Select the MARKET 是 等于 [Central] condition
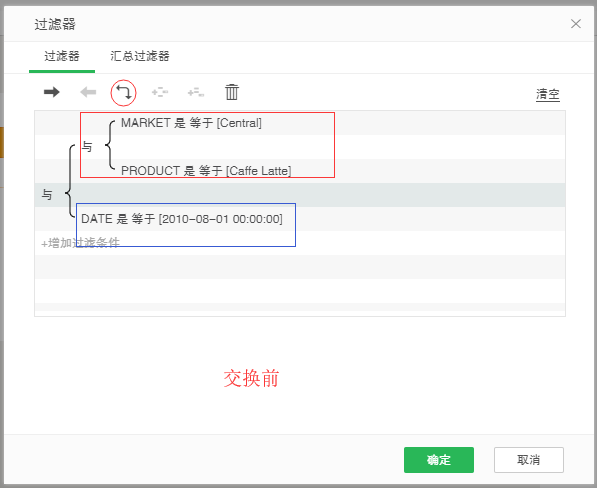The image size is (597, 488). (191, 123)
